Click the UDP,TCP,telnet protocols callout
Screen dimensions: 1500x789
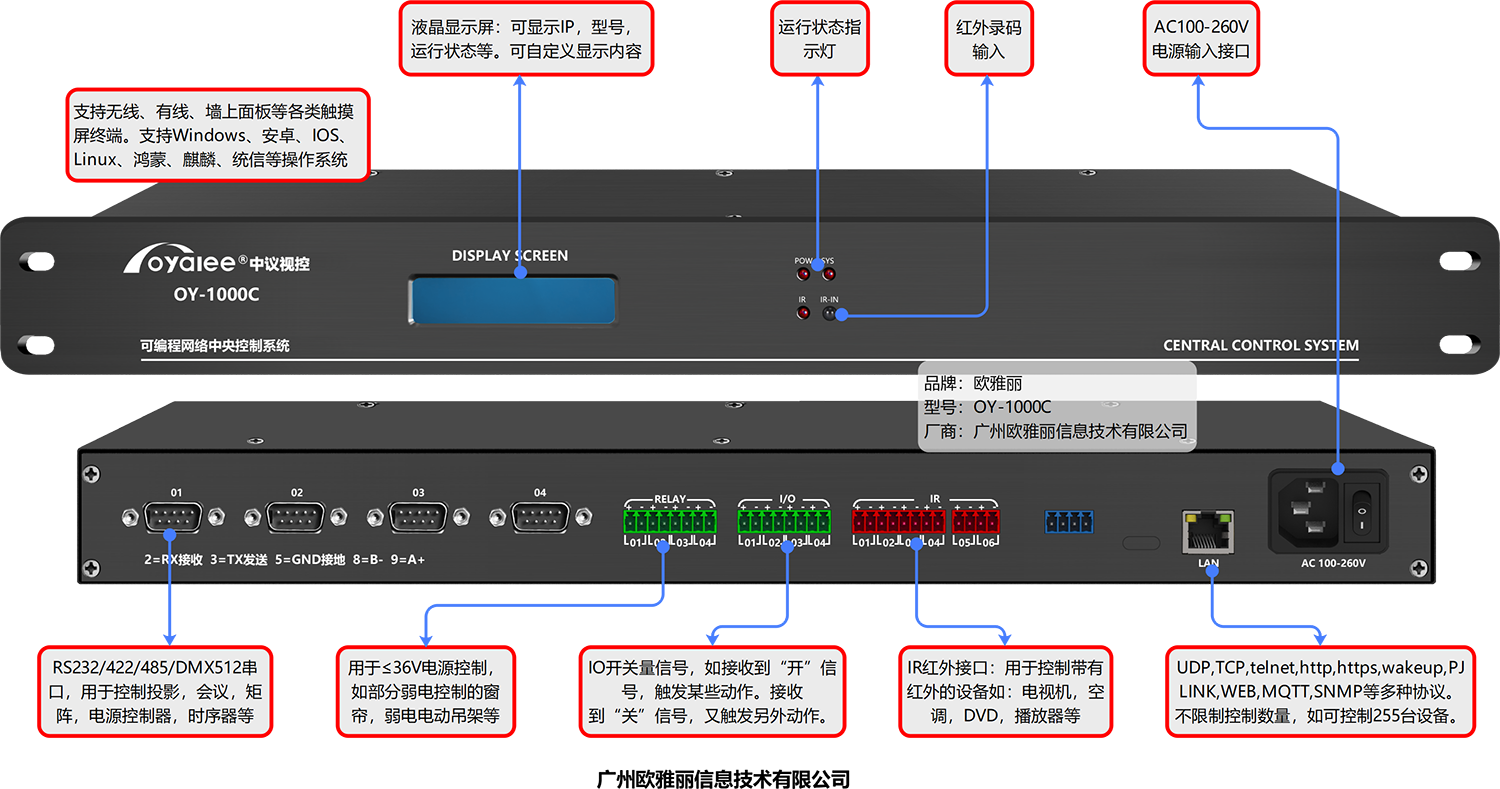[x=1319, y=692]
